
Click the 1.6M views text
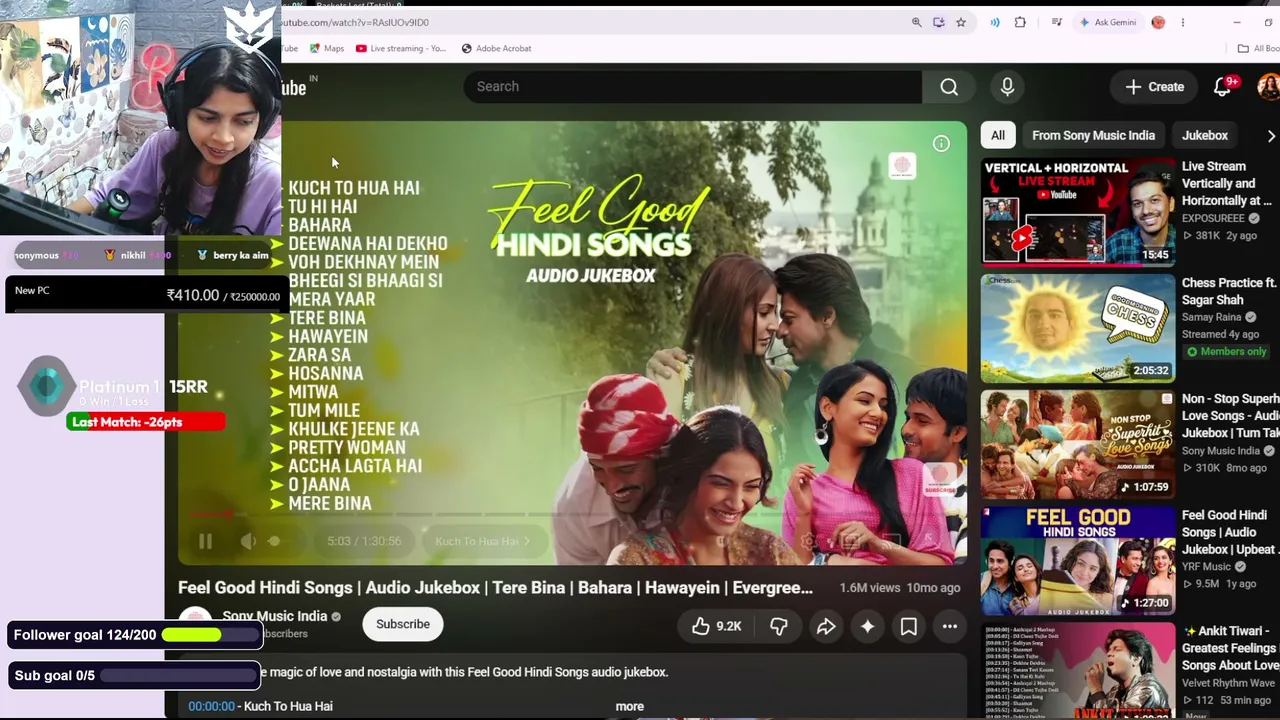[870, 588]
